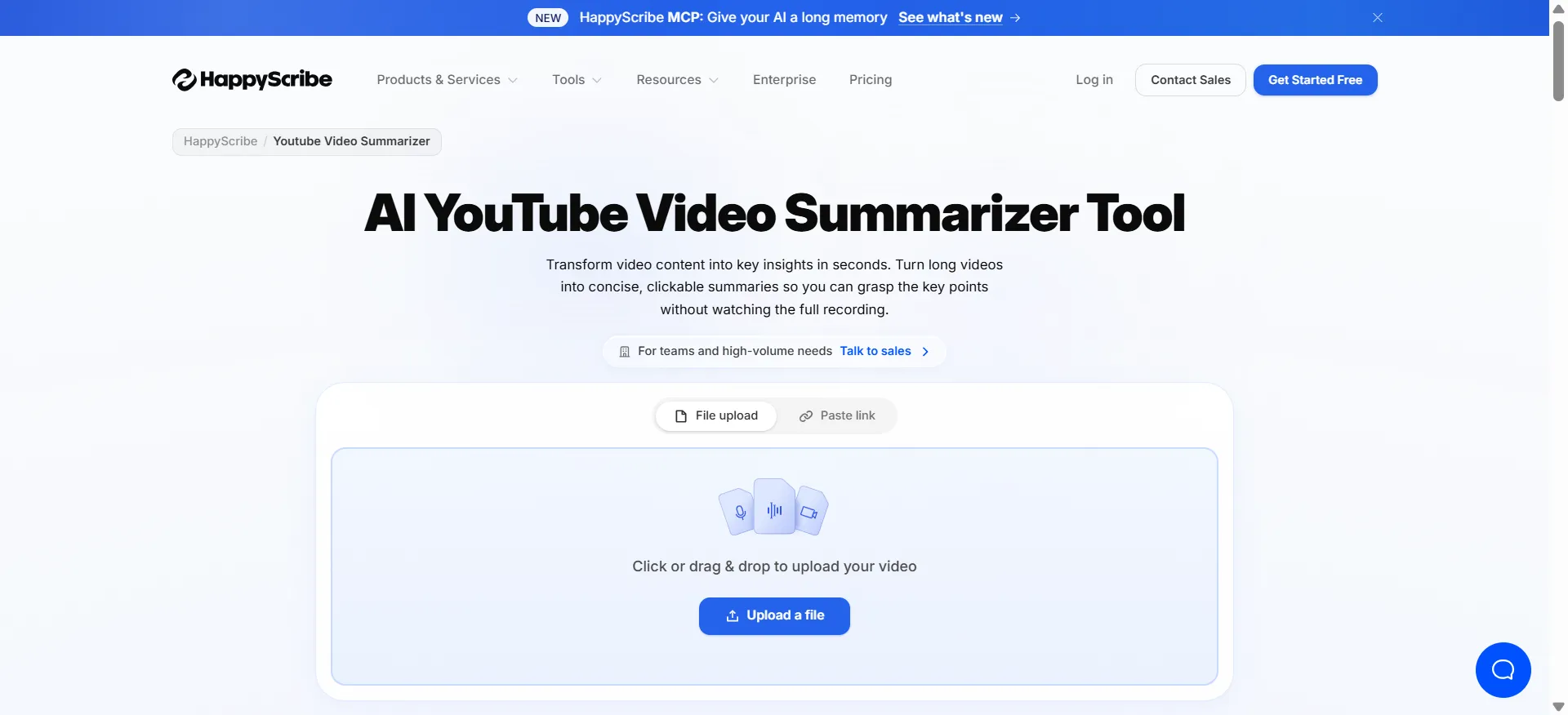Click the chevron after Talk to sales
Image resolution: width=1568 pixels, height=715 pixels.
(925, 352)
